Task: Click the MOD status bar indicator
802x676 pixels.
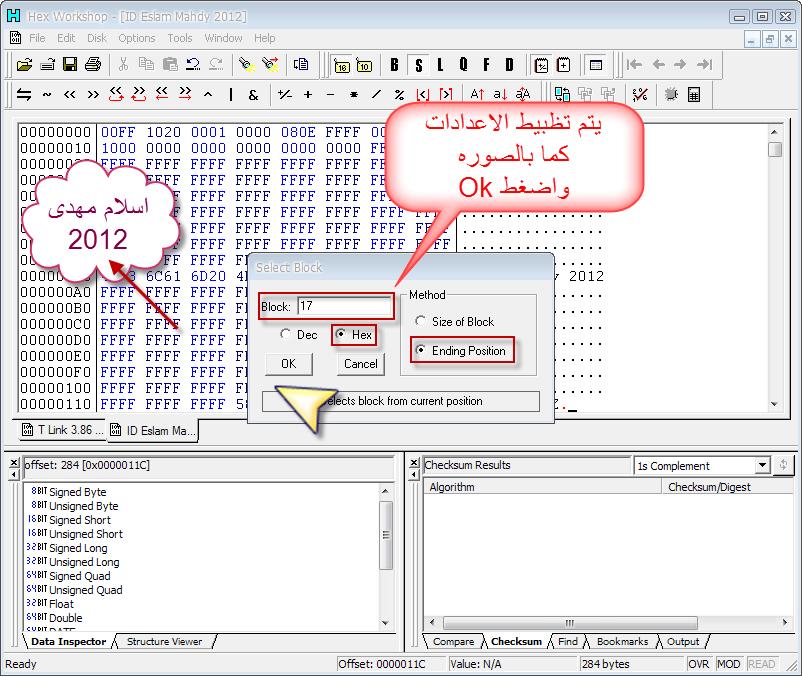Action: [728, 664]
